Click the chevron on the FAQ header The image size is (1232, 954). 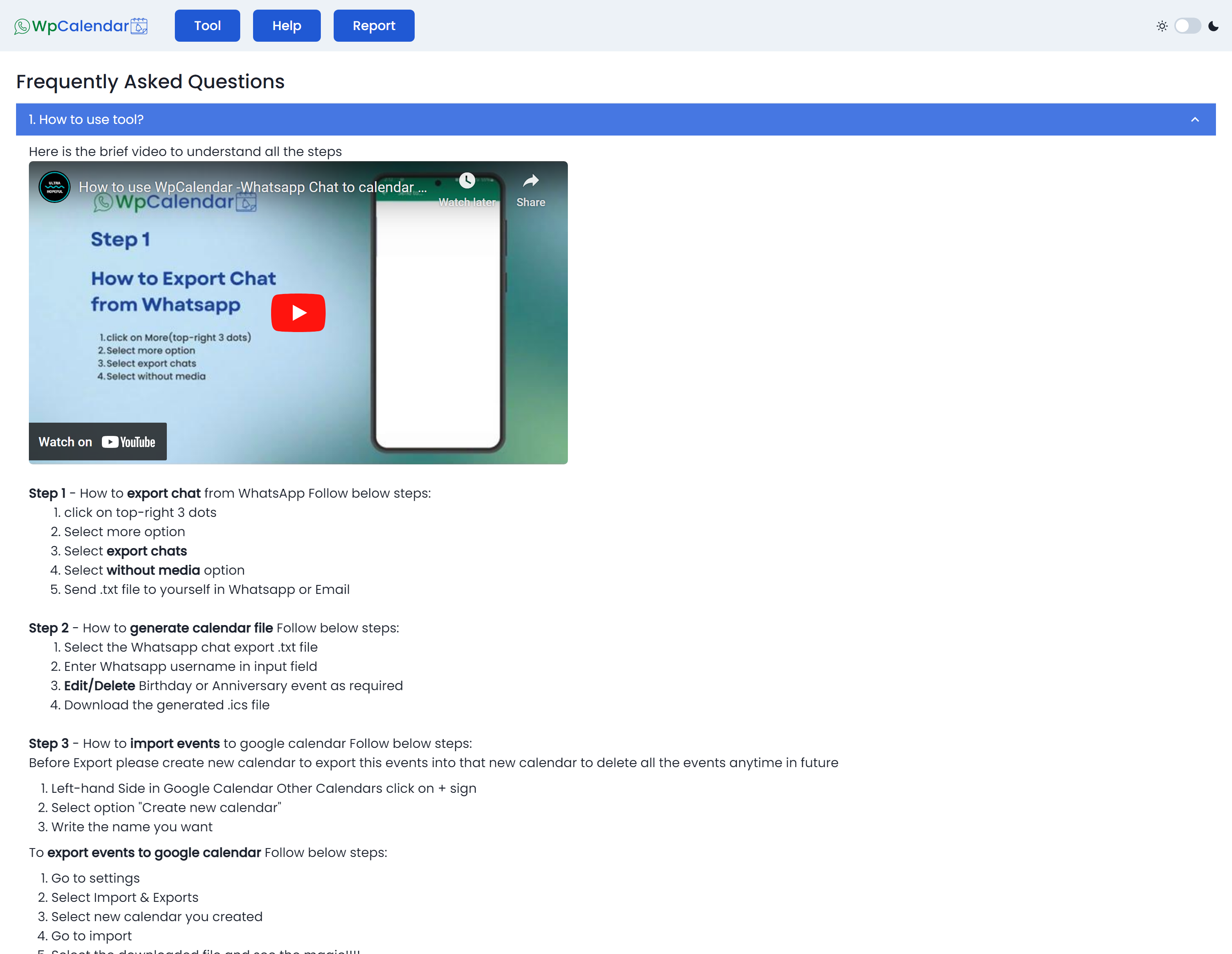(1194, 120)
